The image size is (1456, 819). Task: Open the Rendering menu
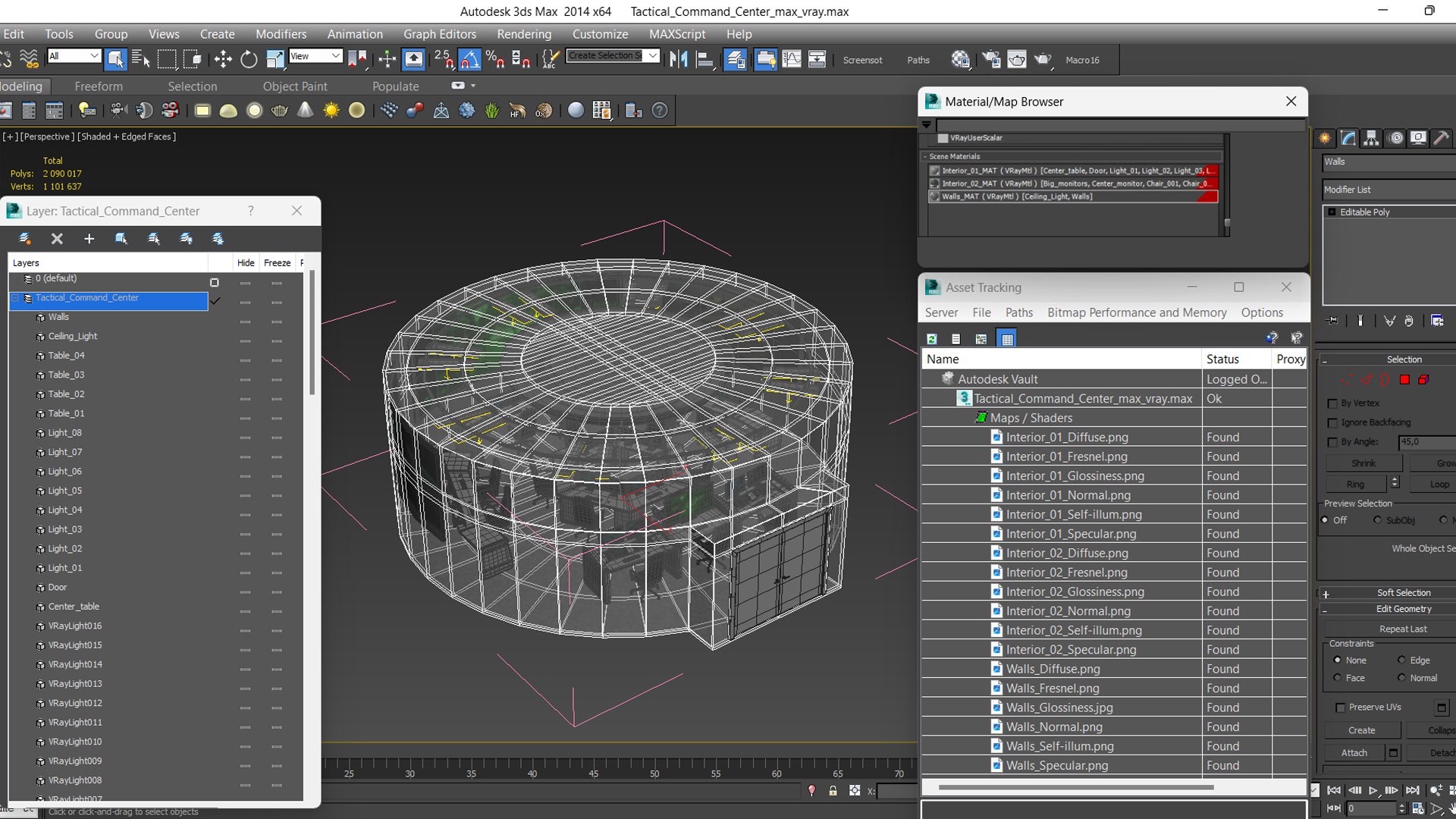[x=524, y=34]
